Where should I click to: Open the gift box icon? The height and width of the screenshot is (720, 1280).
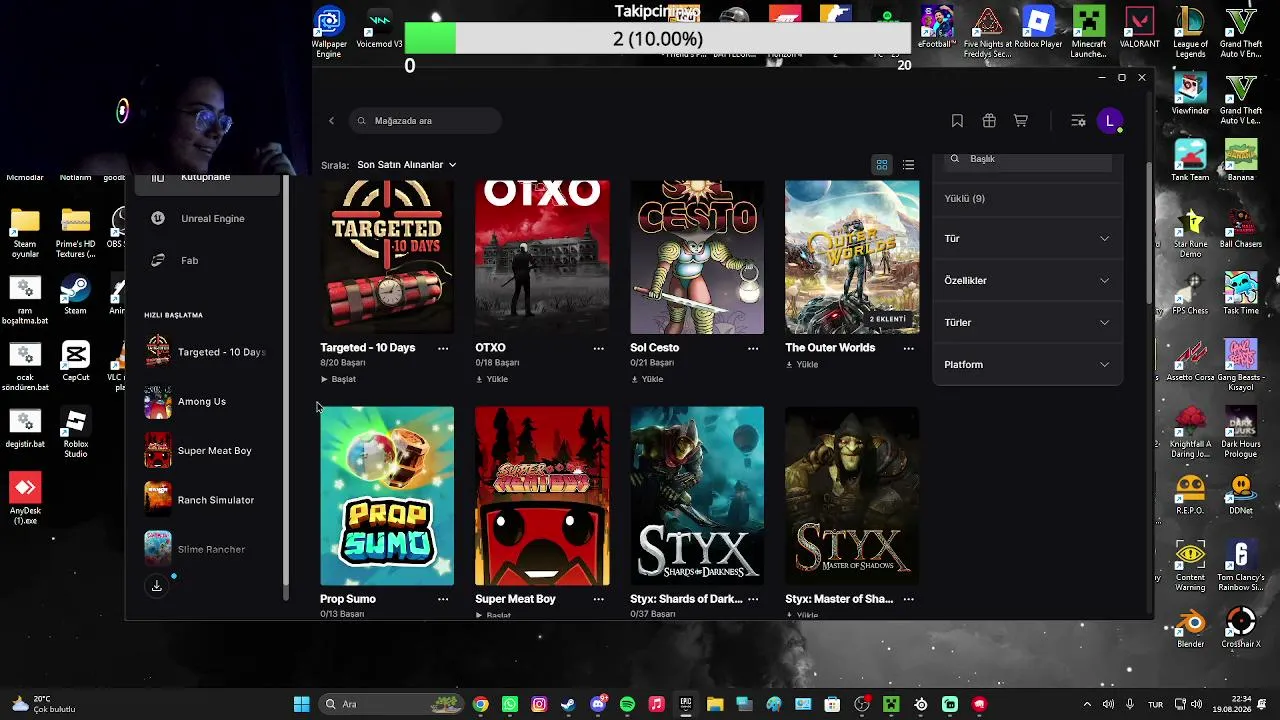989,121
